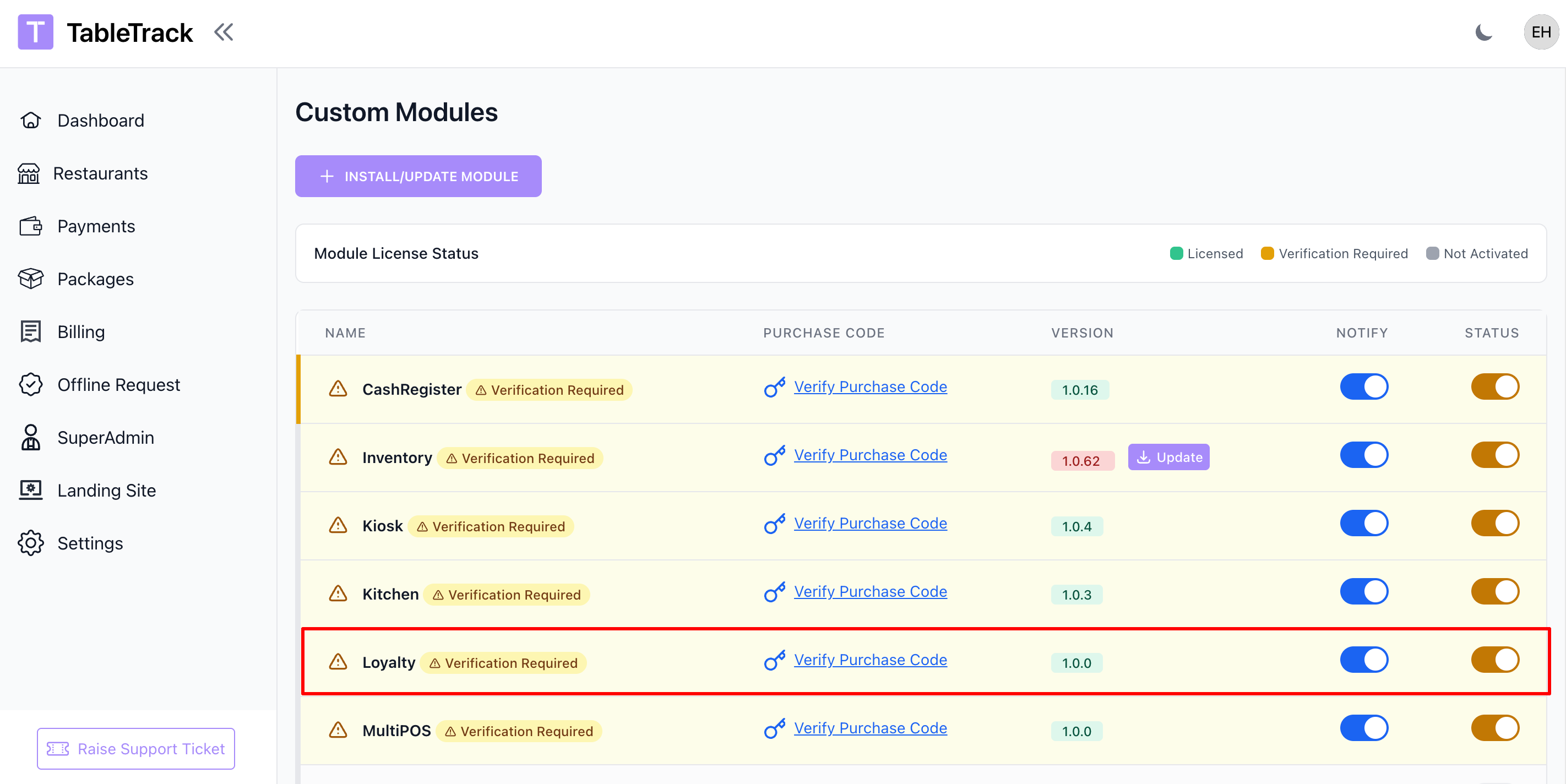Open EH user profile avatar
This screenshot has height=784, width=1566.
coord(1541,32)
